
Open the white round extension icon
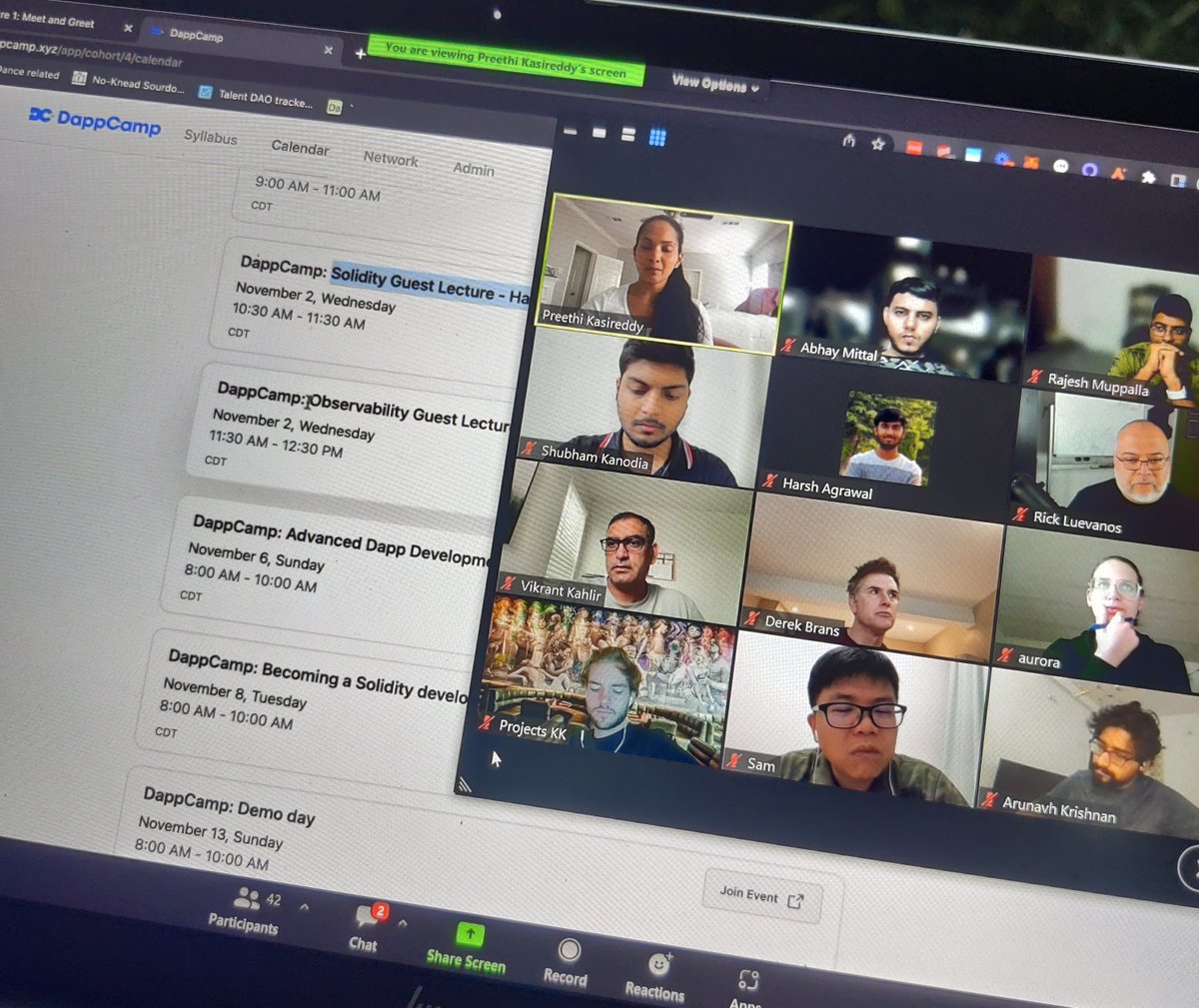click(x=1061, y=166)
